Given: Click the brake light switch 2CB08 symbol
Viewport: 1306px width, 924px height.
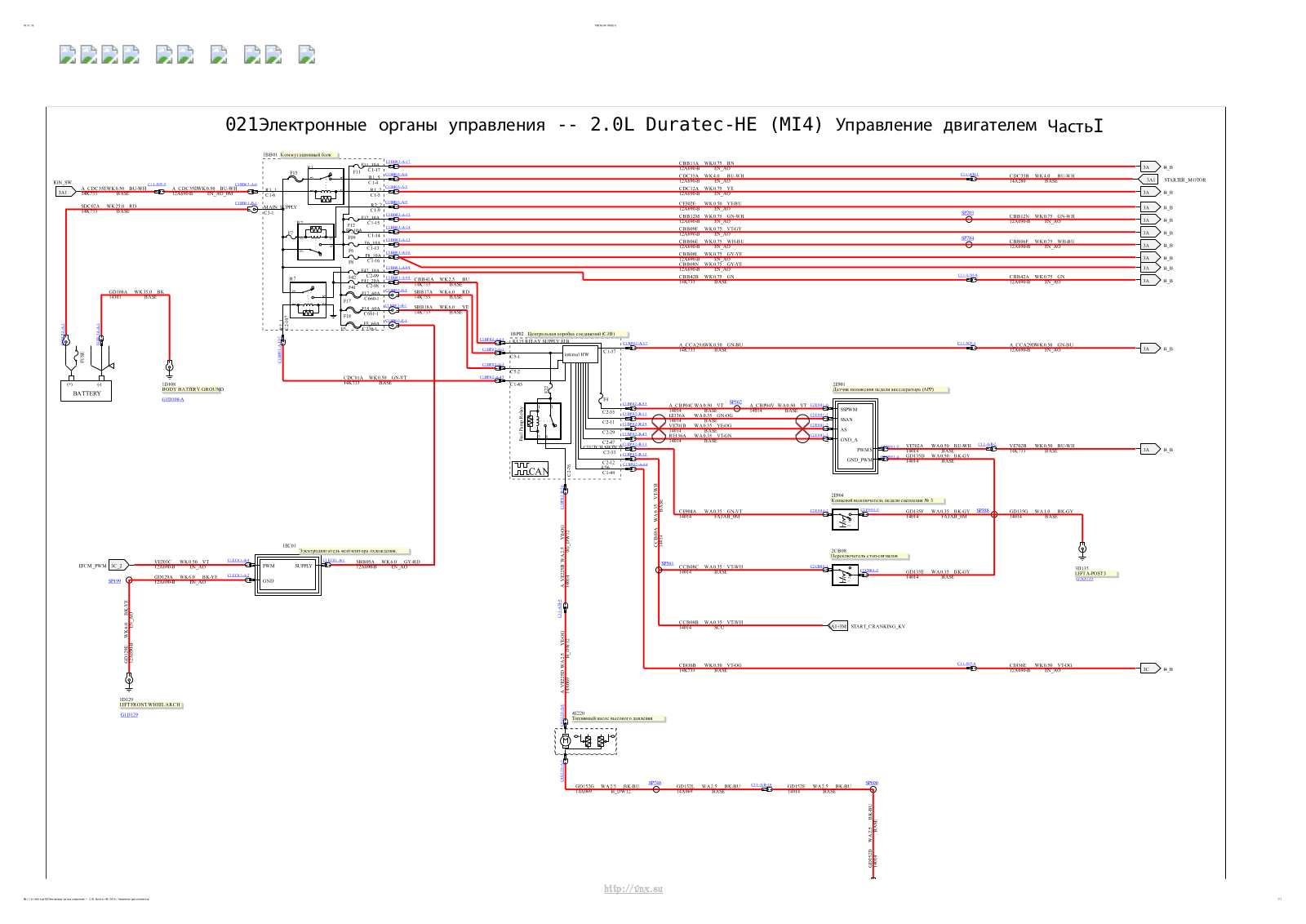Looking at the screenshot, I should tap(845, 575).
